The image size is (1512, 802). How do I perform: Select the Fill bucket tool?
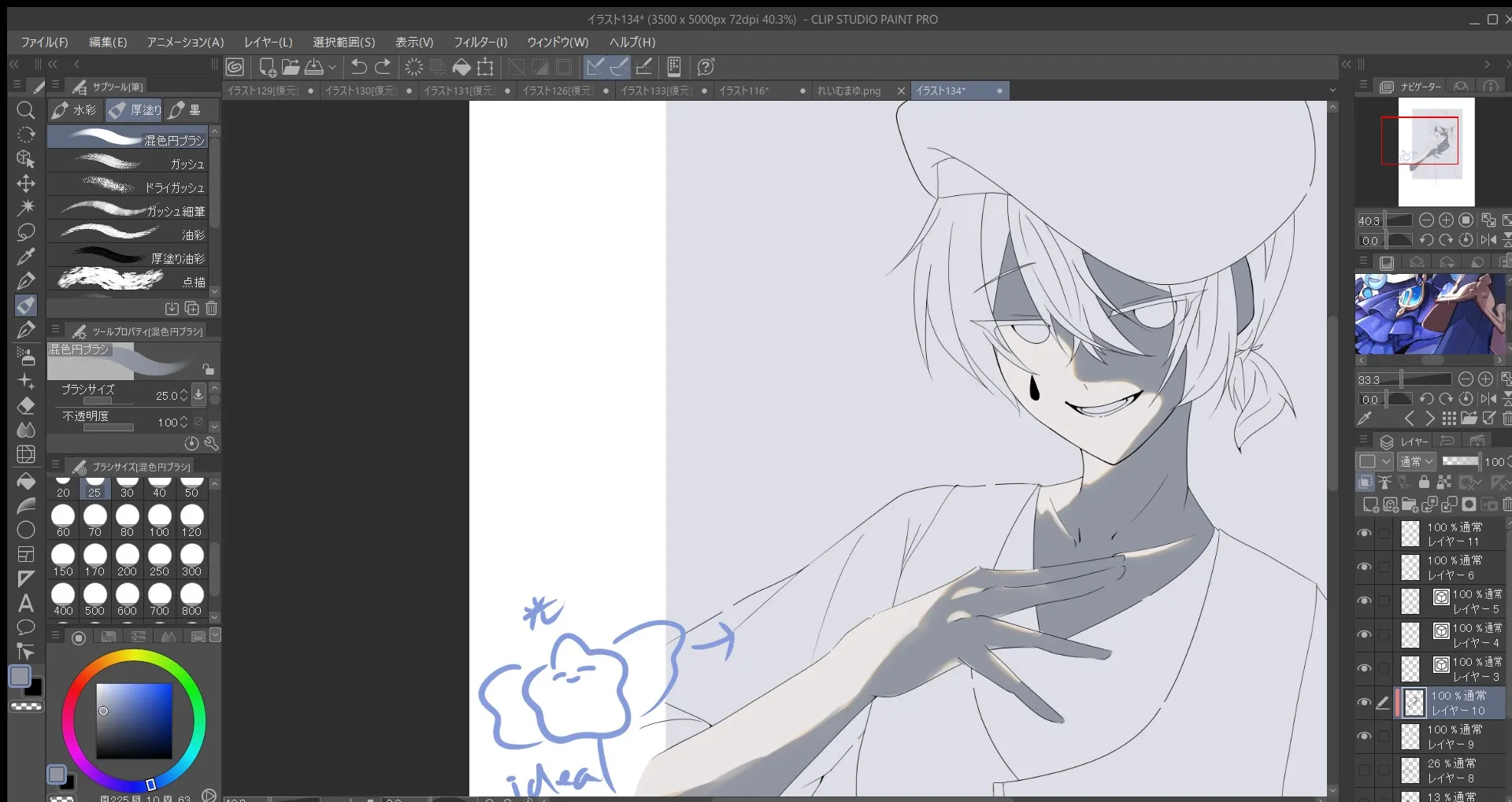tap(25, 480)
